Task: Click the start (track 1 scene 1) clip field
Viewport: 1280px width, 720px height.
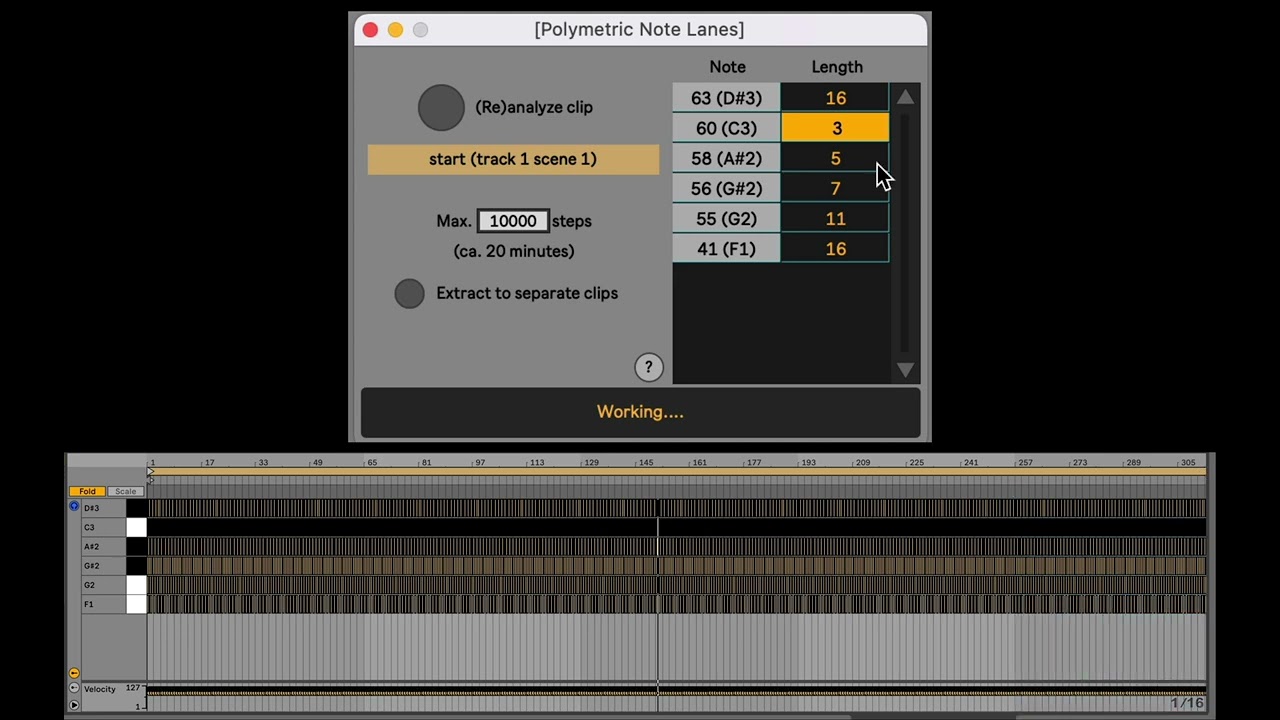Action: click(513, 159)
